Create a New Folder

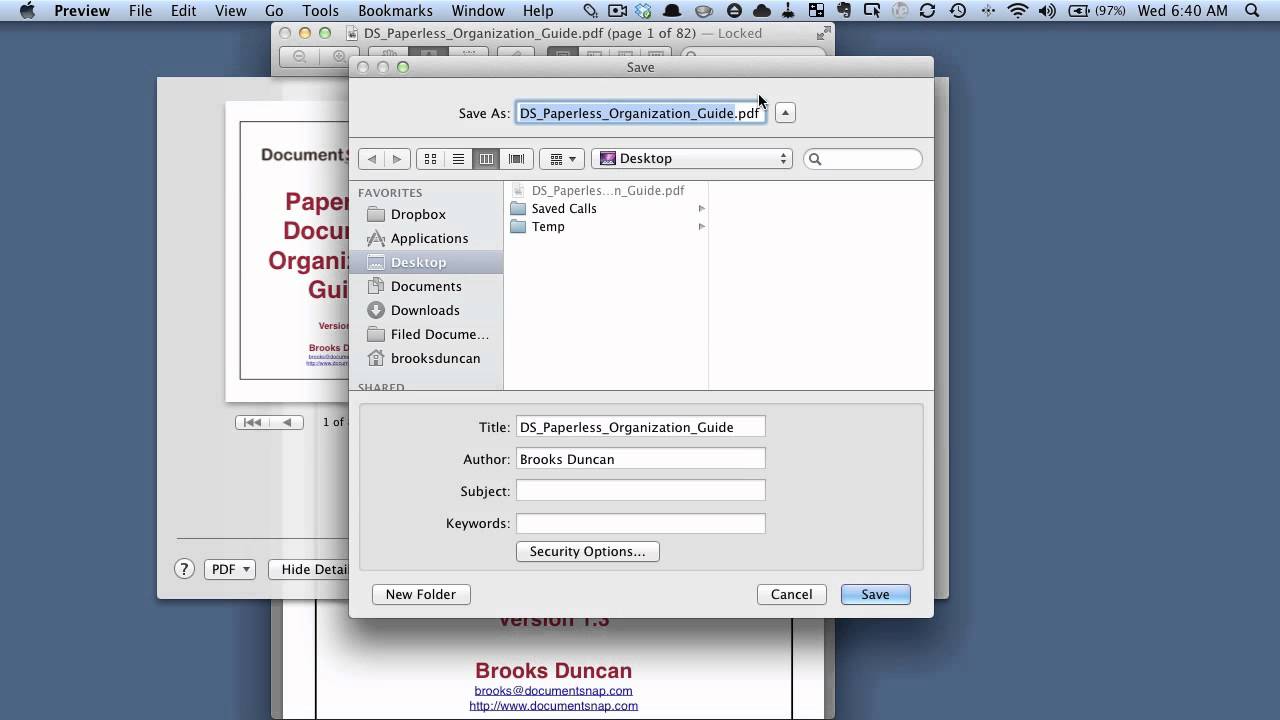tap(421, 594)
